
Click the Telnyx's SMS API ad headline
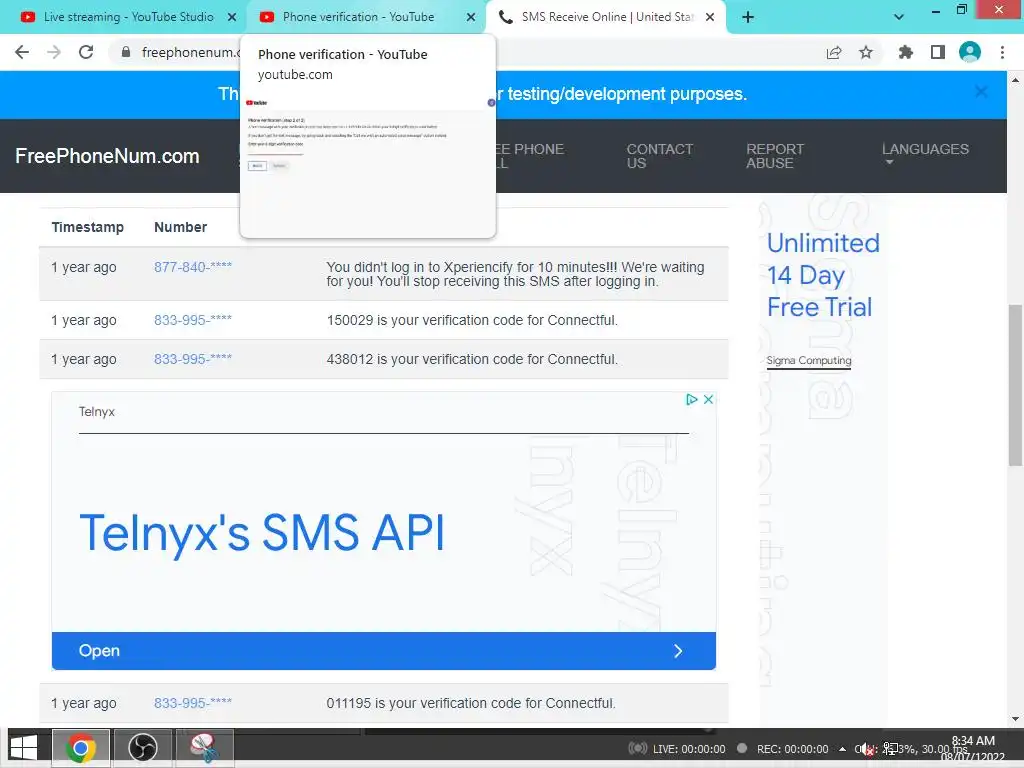point(262,532)
